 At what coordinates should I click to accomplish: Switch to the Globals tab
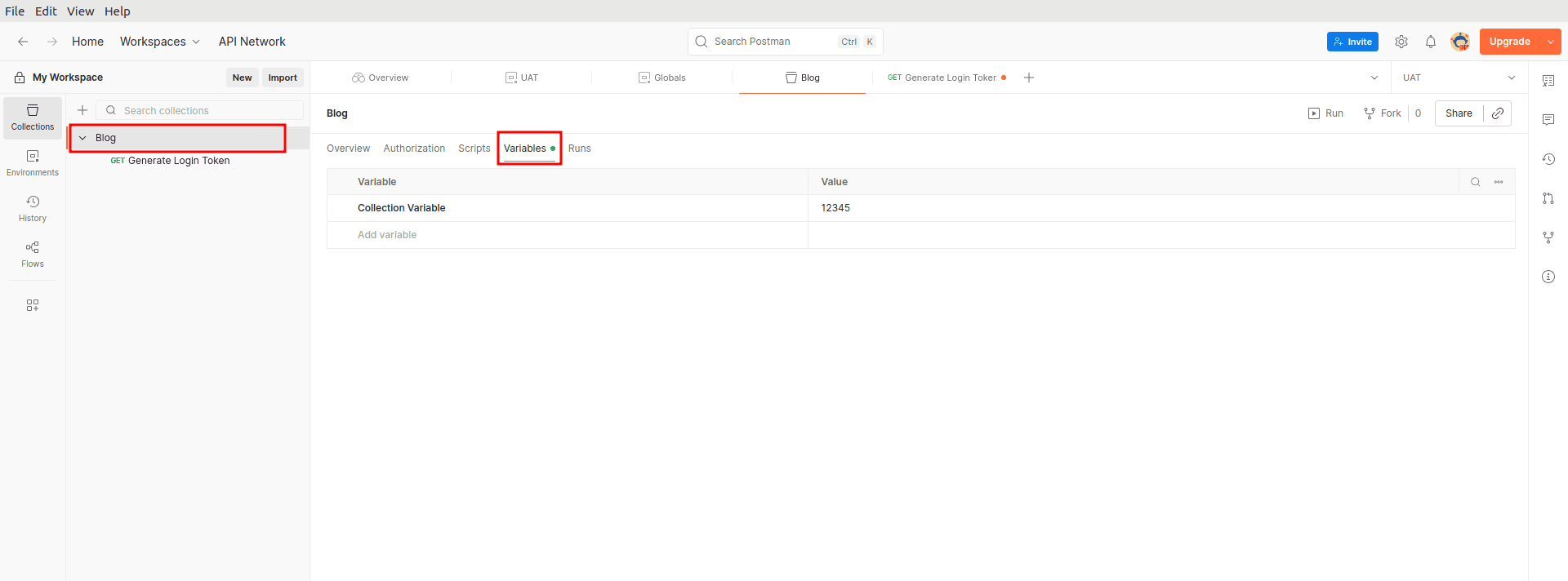click(x=662, y=78)
